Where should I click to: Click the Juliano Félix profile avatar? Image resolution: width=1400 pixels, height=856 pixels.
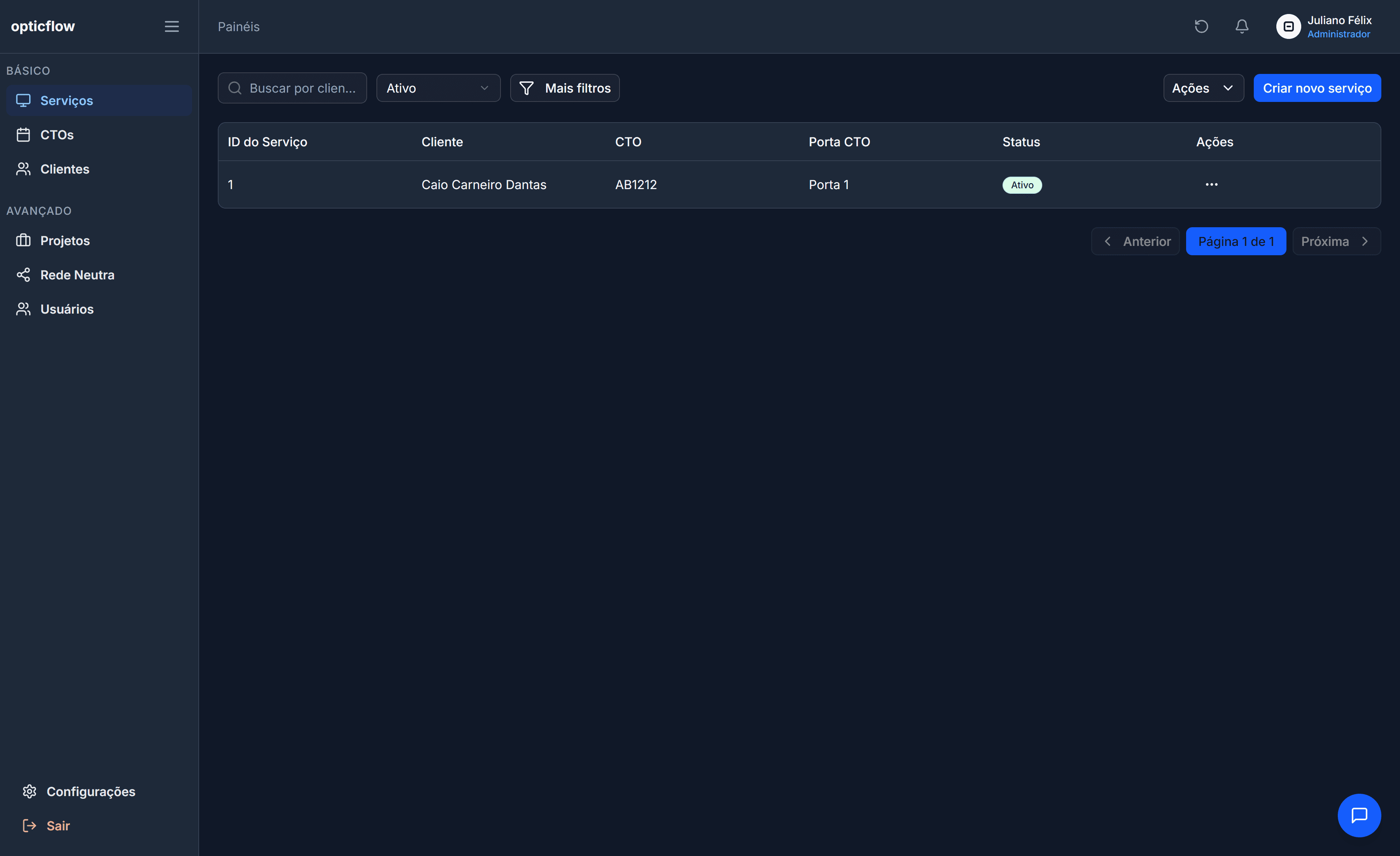coord(1288,27)
